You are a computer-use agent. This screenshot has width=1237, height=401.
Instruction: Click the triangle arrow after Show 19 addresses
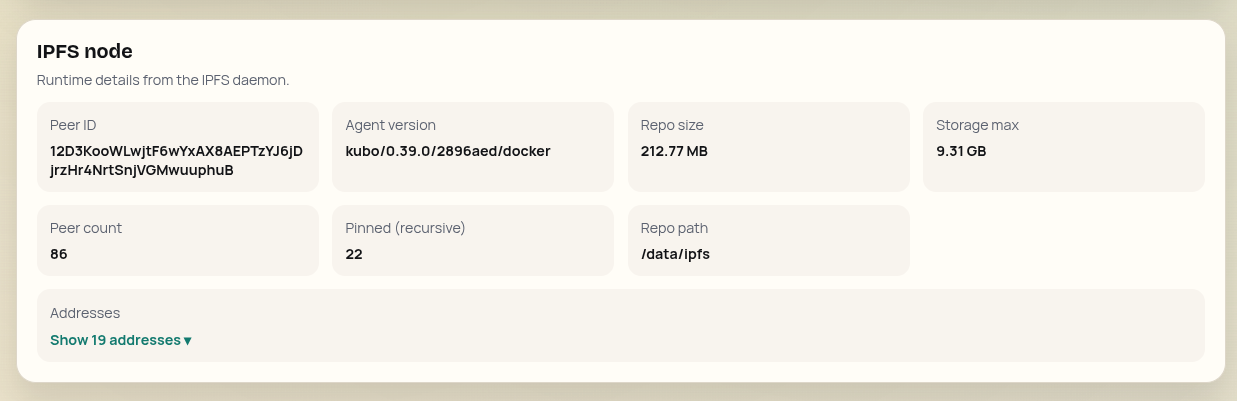pos(188,341)
